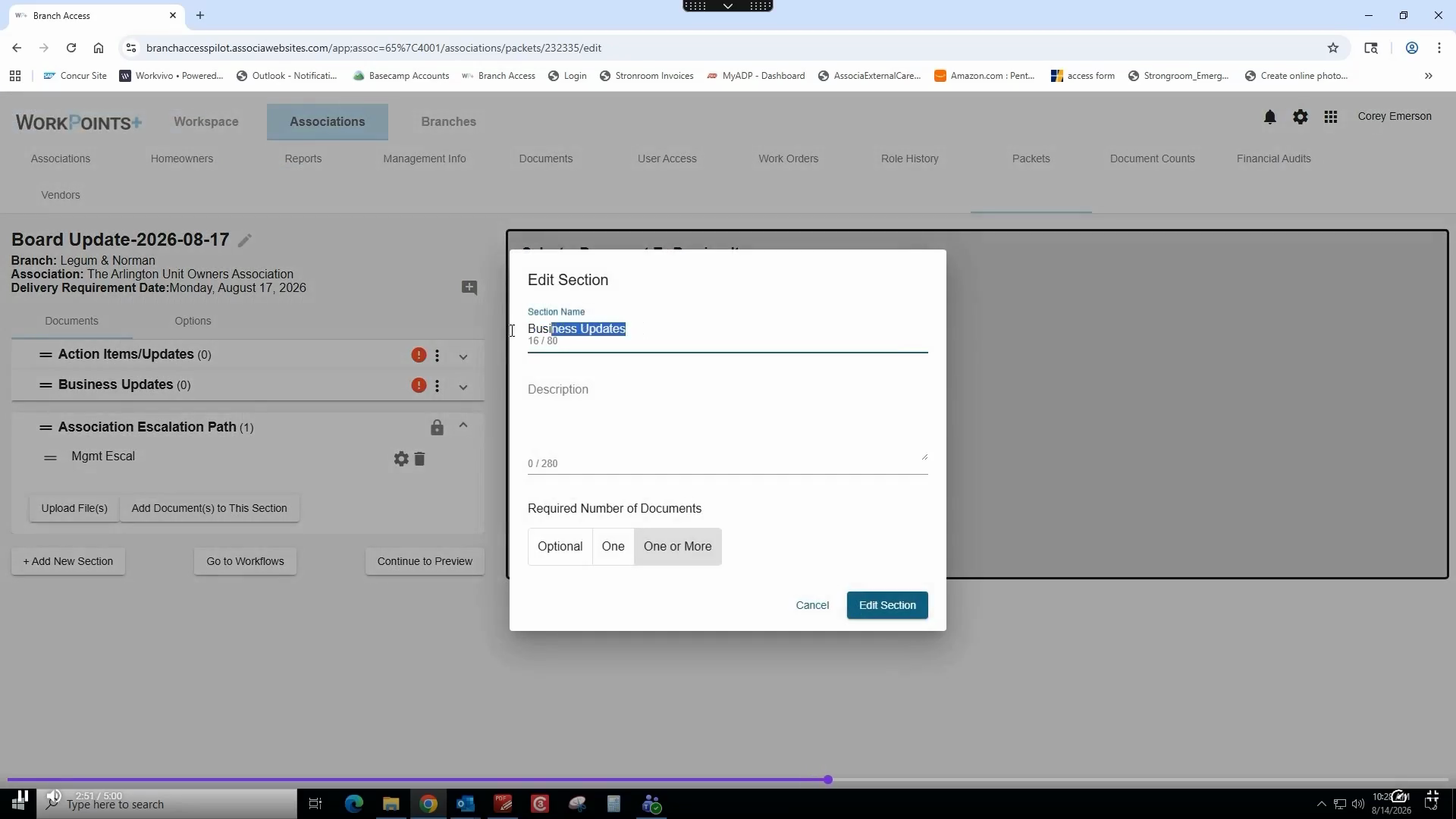Screen dimensions: 1456x819
Task: Click the browser address bar URL
Action: point(374,48)
